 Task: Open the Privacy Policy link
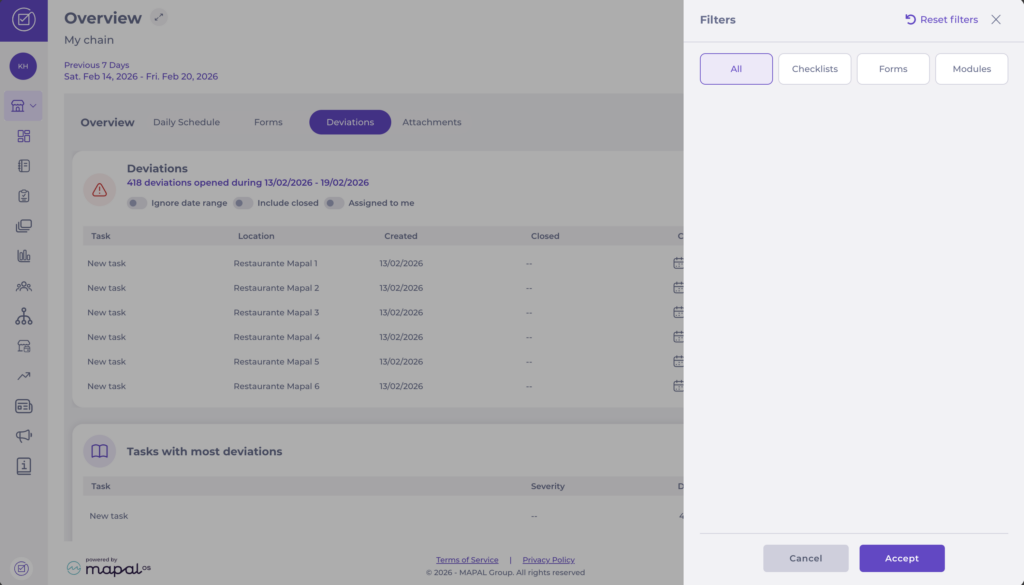pyautogui.click(x=548, y=560)
